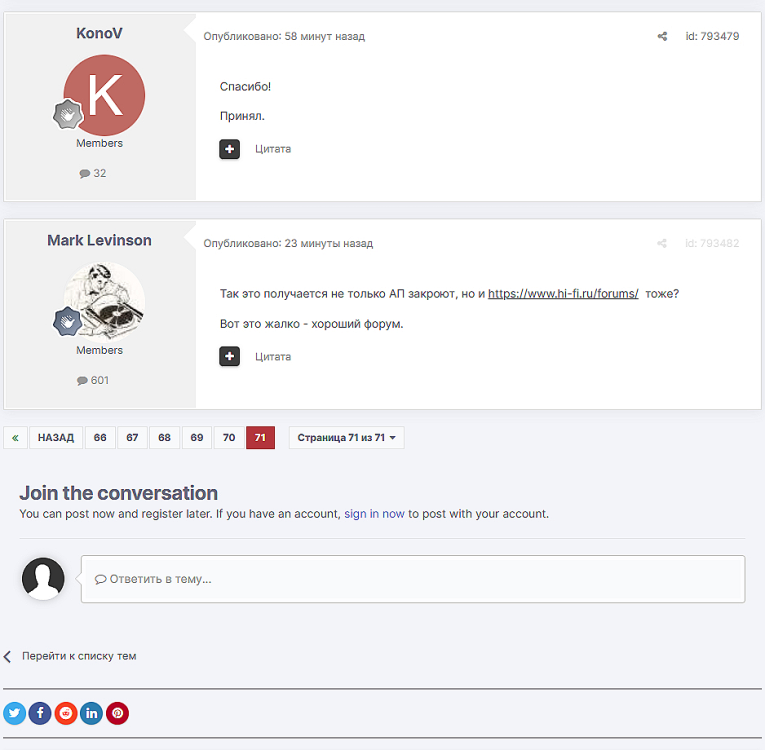Viewport: 765px width, 750px height.
Task: Go to page 66
Action: coord(100,438)
